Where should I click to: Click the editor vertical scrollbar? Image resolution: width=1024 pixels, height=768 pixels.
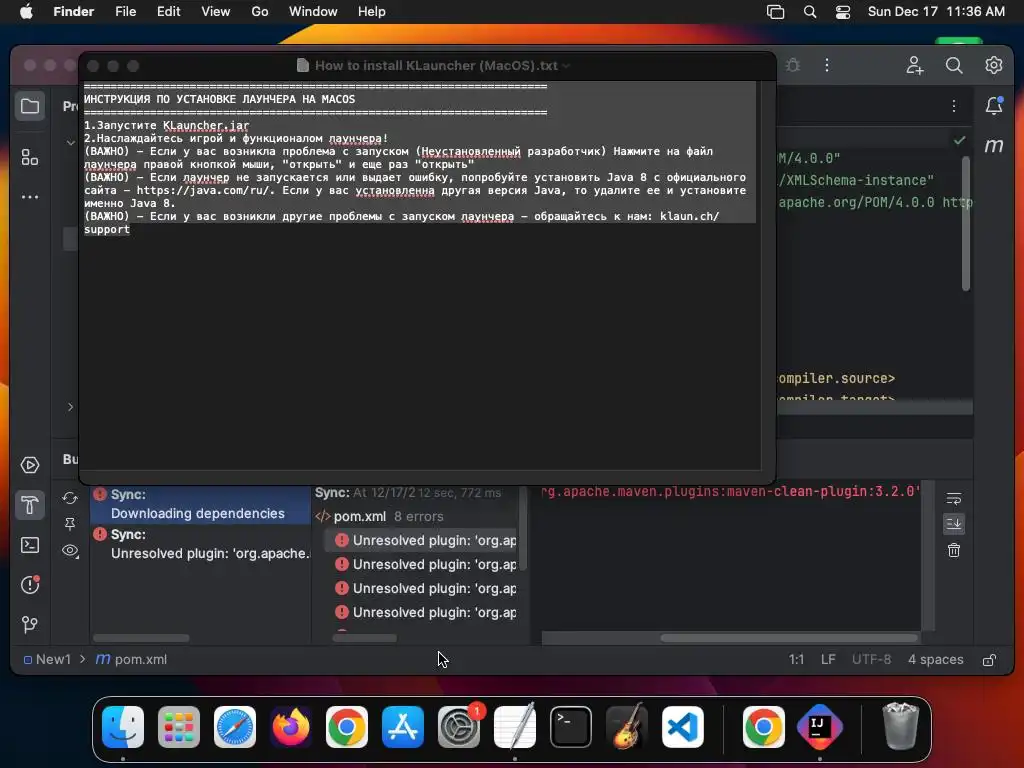pyautogui.click(x=966, y=222)
